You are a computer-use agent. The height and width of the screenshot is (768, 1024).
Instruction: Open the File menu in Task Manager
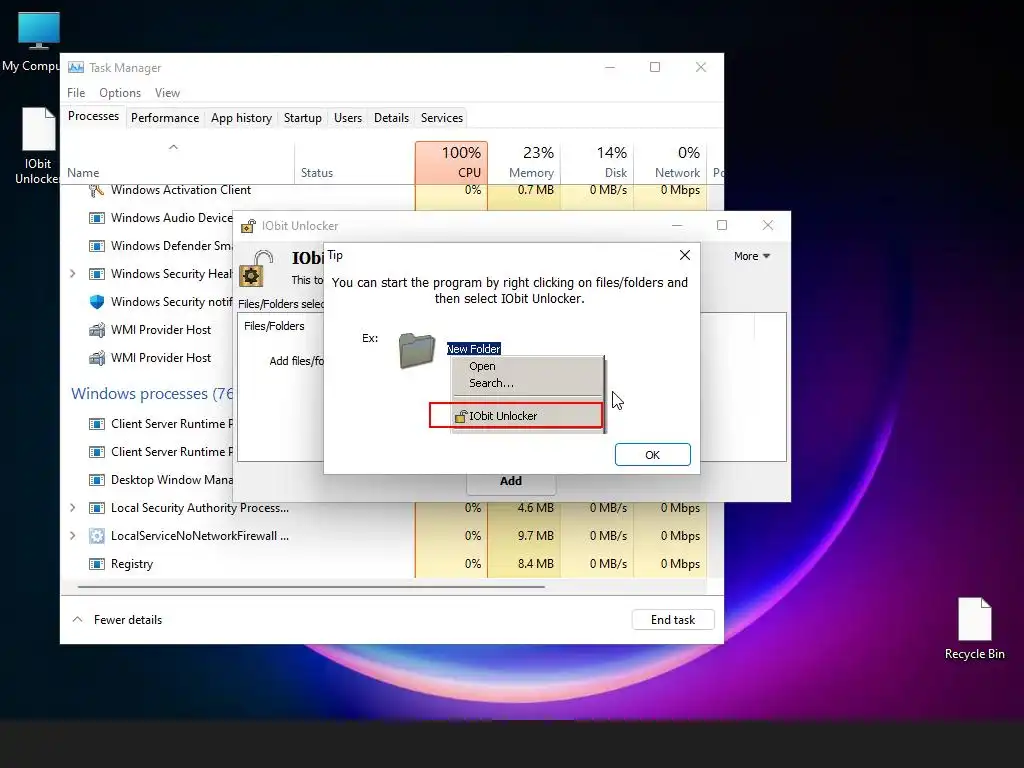pyautogui.click(x=76, y=93)
